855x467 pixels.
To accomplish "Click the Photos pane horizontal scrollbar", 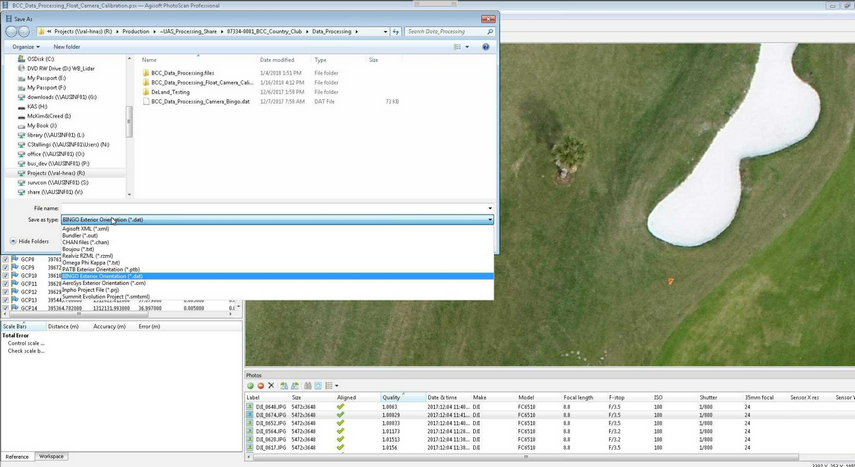I will click(x=526, y=457).
